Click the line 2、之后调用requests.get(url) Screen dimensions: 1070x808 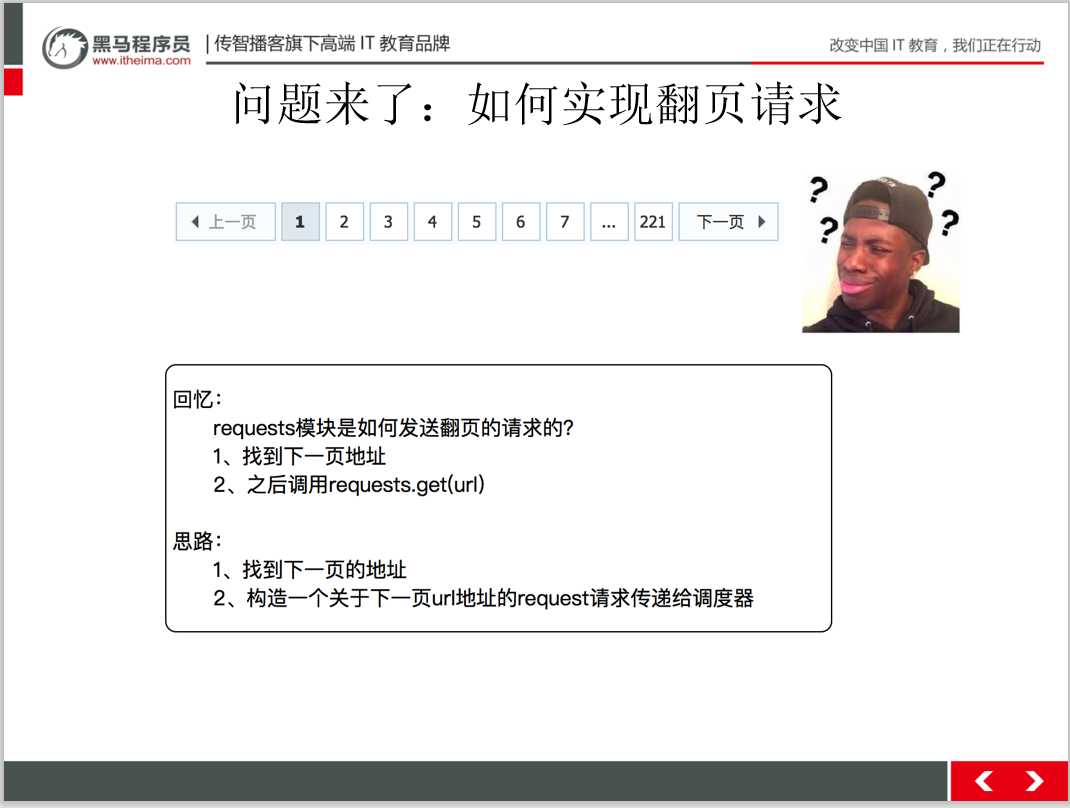click(349, 485)
